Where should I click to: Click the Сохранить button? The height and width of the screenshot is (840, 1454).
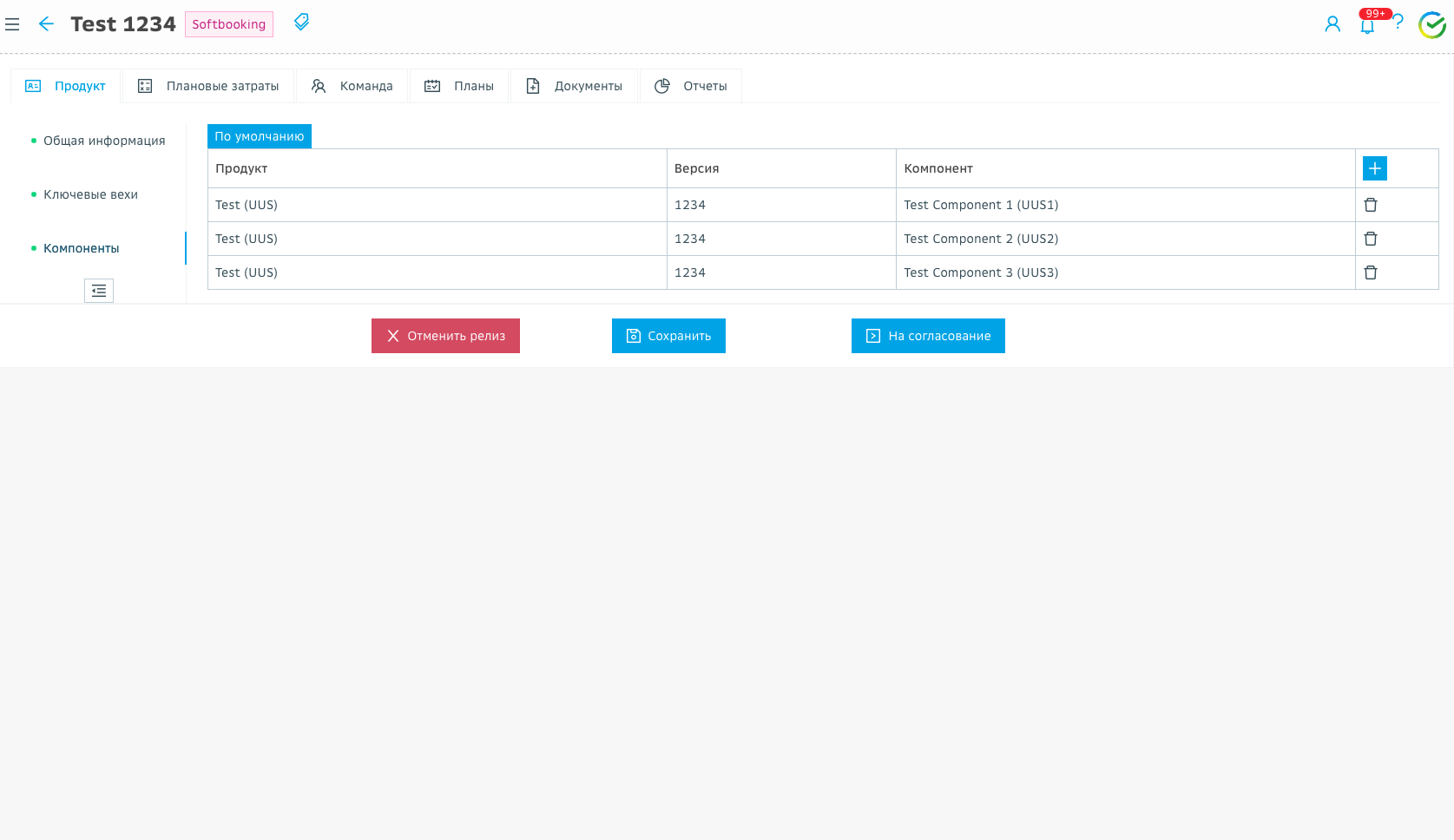(668, 336)
